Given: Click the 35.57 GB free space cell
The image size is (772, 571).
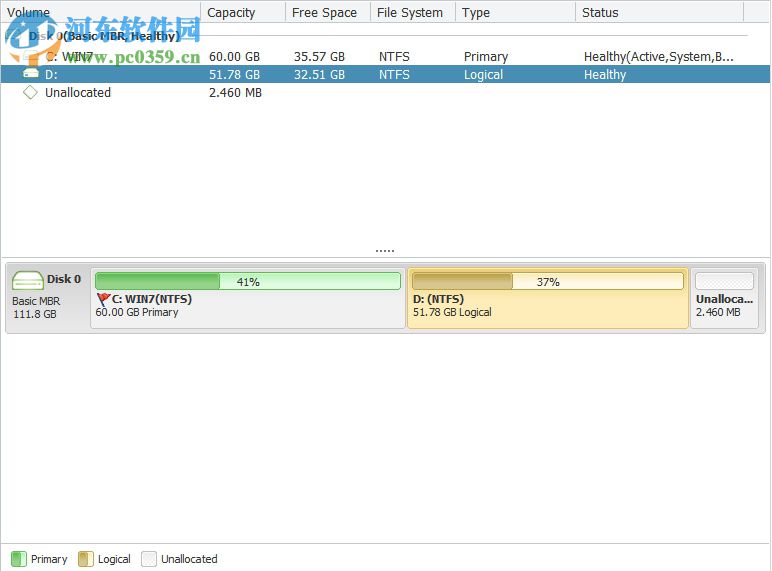Looking at the screenshot, I should click(x=319, y=57).
